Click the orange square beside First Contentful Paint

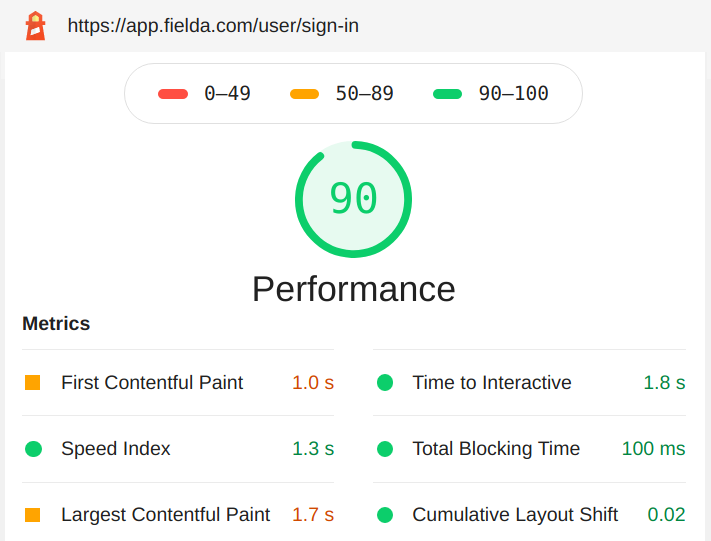click(x=33, y=383)
